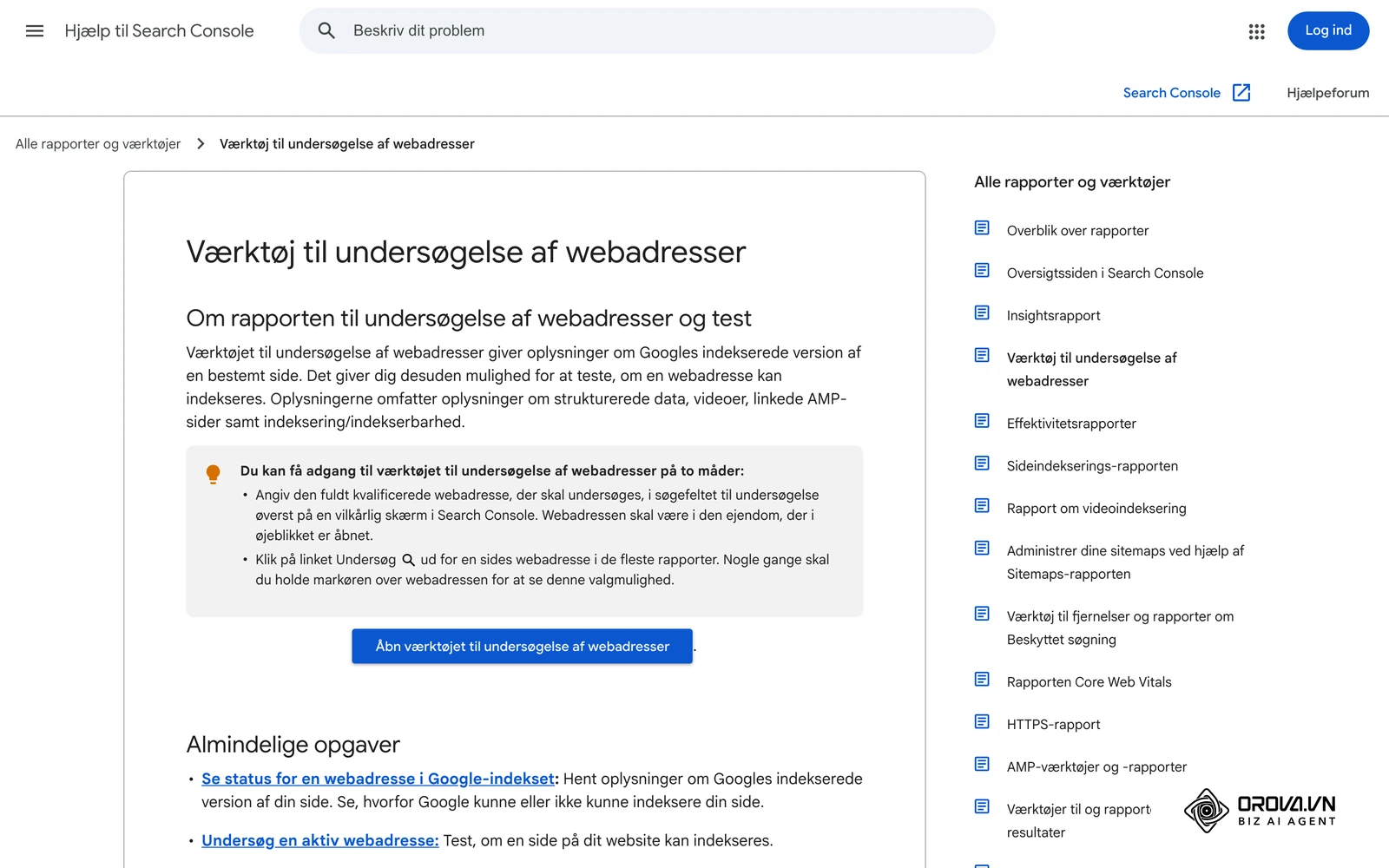Image resolution: width=1389 pixels, height=868 pixels.
Task: Click the Log ind button
Action: point(1328,31)
